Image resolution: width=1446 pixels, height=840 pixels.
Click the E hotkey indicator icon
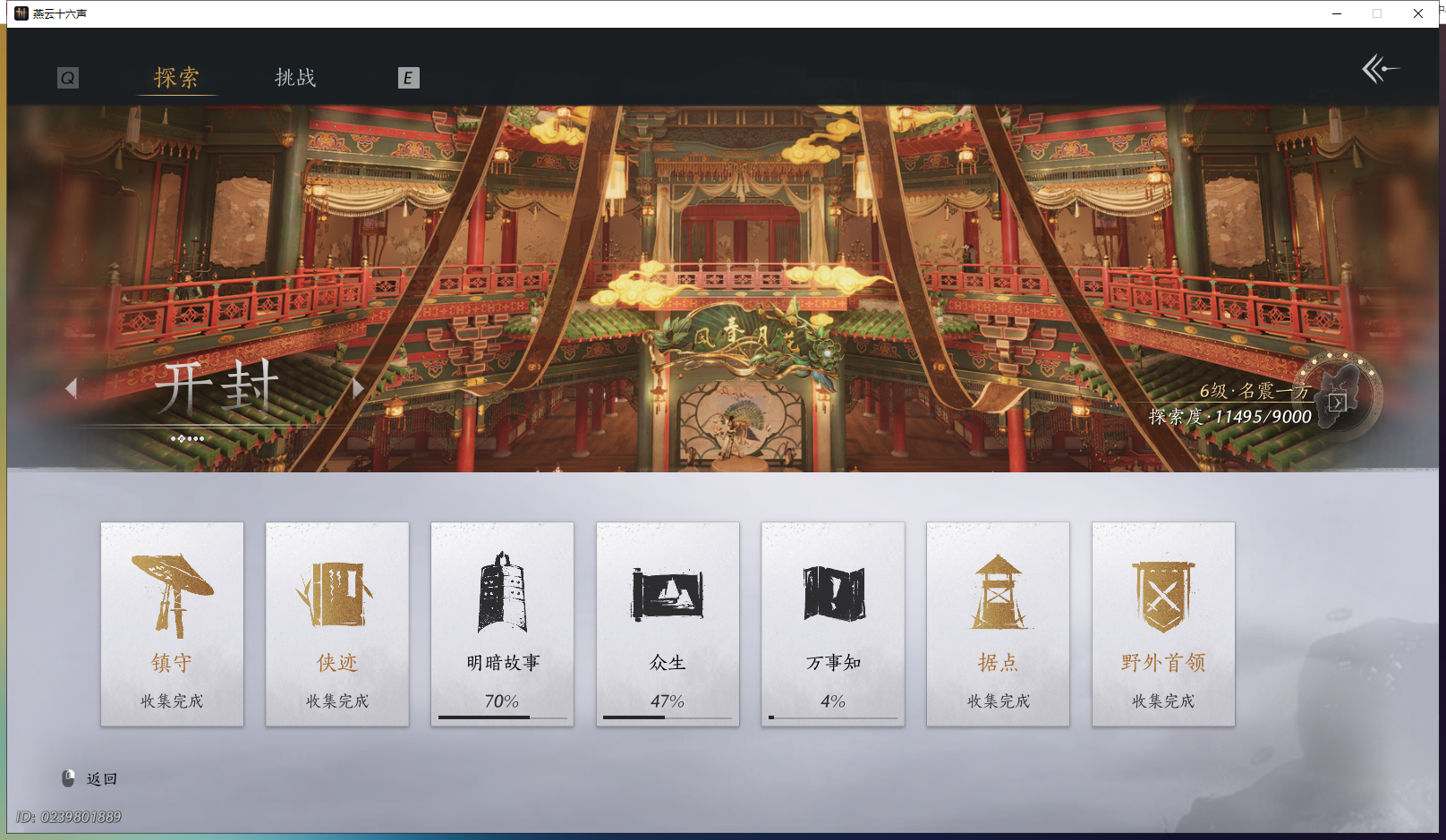pyautogui.click(x=410, y=79)
